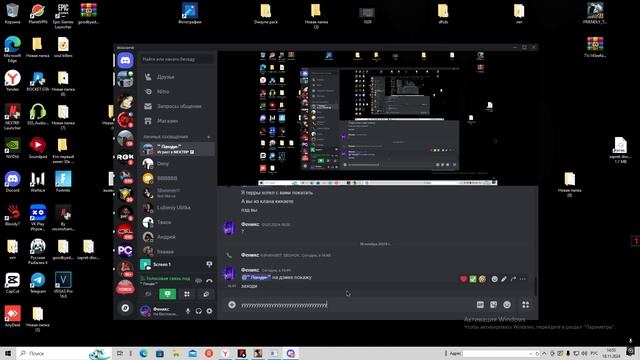Open Yandex browser from taskbar
Viewport: 640px width, 360px height.
225,353
